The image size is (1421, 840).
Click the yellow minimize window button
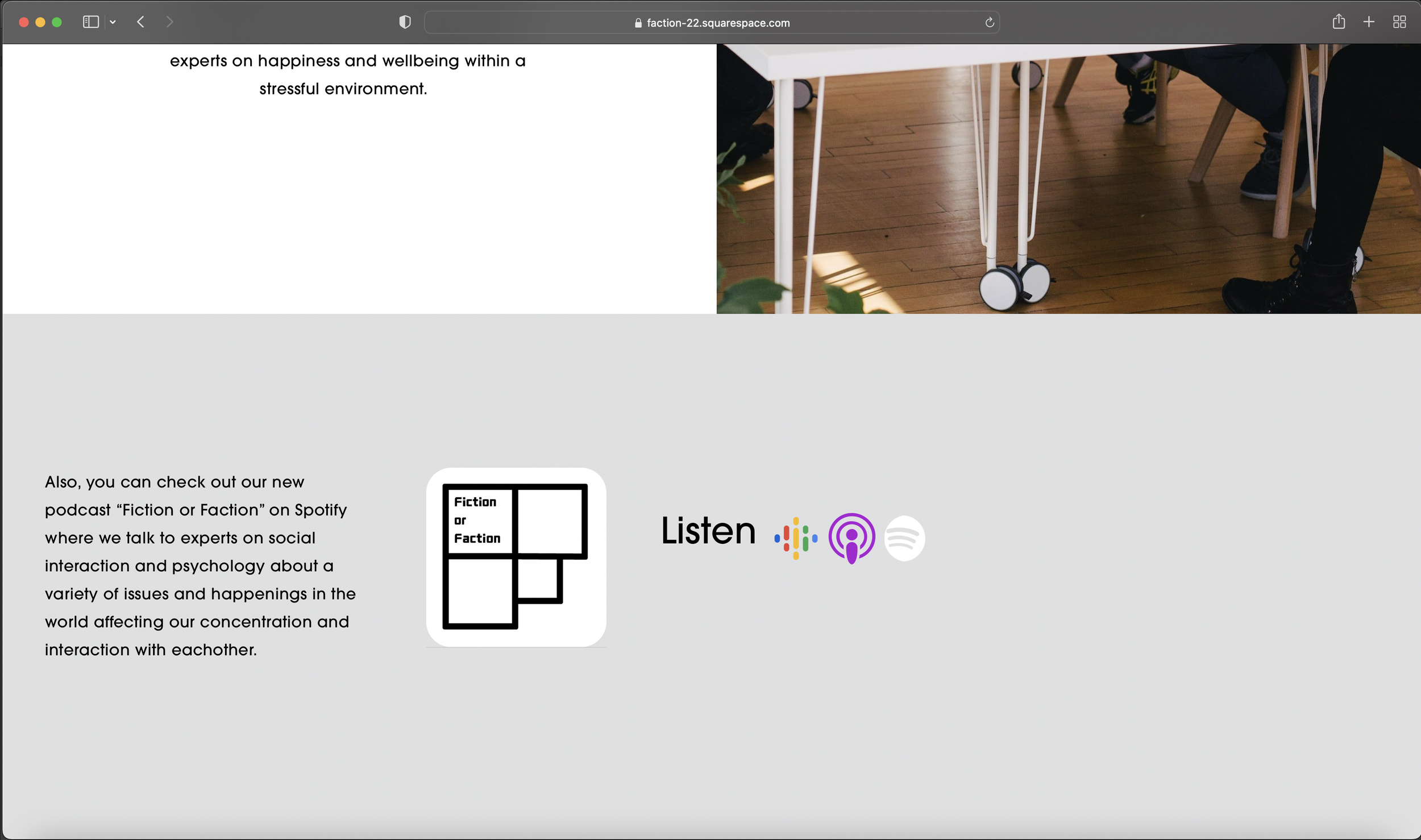tap(40, 22)
